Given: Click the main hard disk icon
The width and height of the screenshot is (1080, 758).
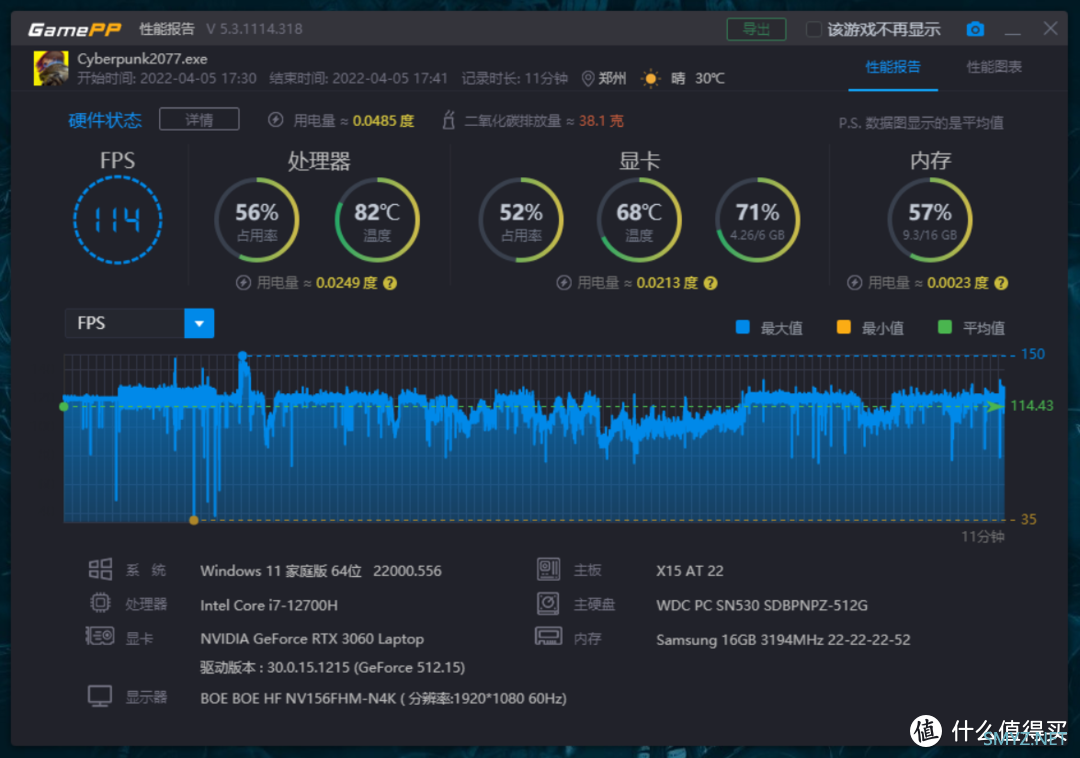Looking at the screenshot, I should tap(548, 603).
